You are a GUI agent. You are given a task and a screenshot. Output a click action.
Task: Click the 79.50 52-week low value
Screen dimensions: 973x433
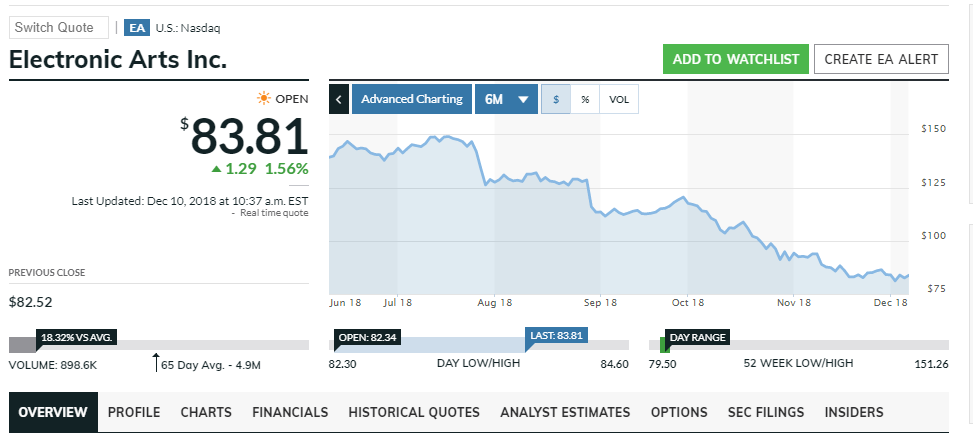point(663,364)
